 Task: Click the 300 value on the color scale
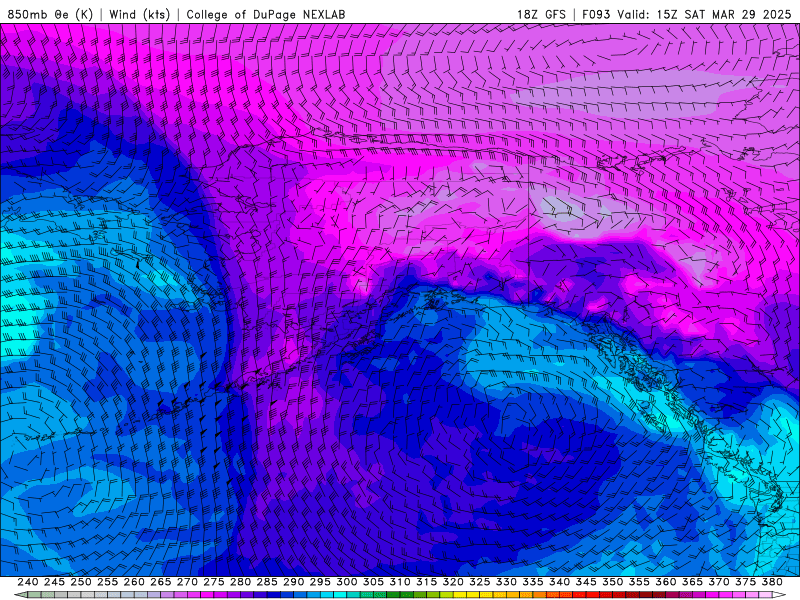coord(346,582)
